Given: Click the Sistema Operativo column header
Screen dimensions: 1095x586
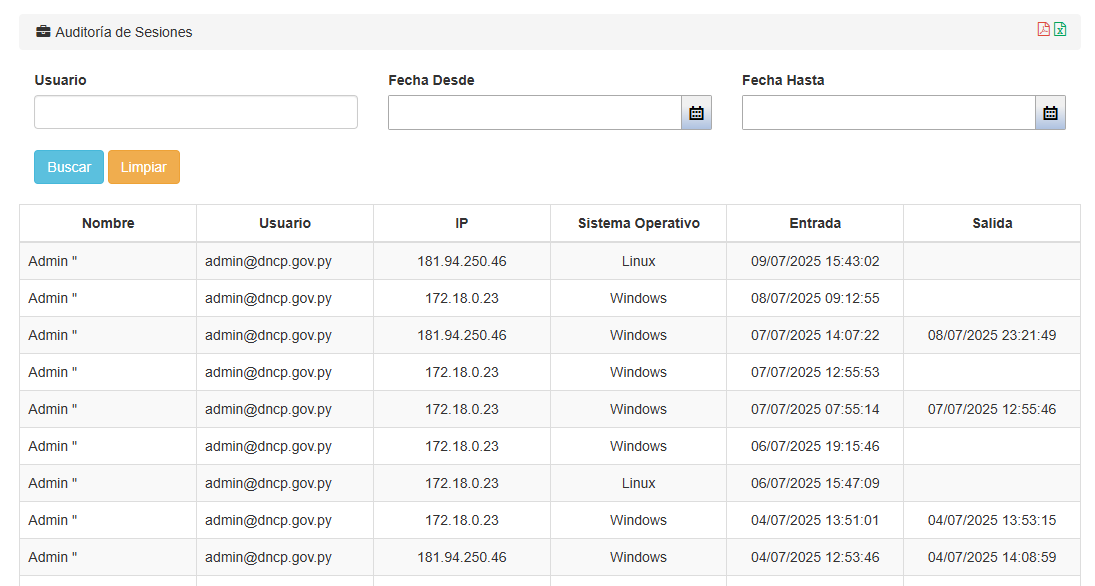Looking at the screenshot, I should 638,223.
